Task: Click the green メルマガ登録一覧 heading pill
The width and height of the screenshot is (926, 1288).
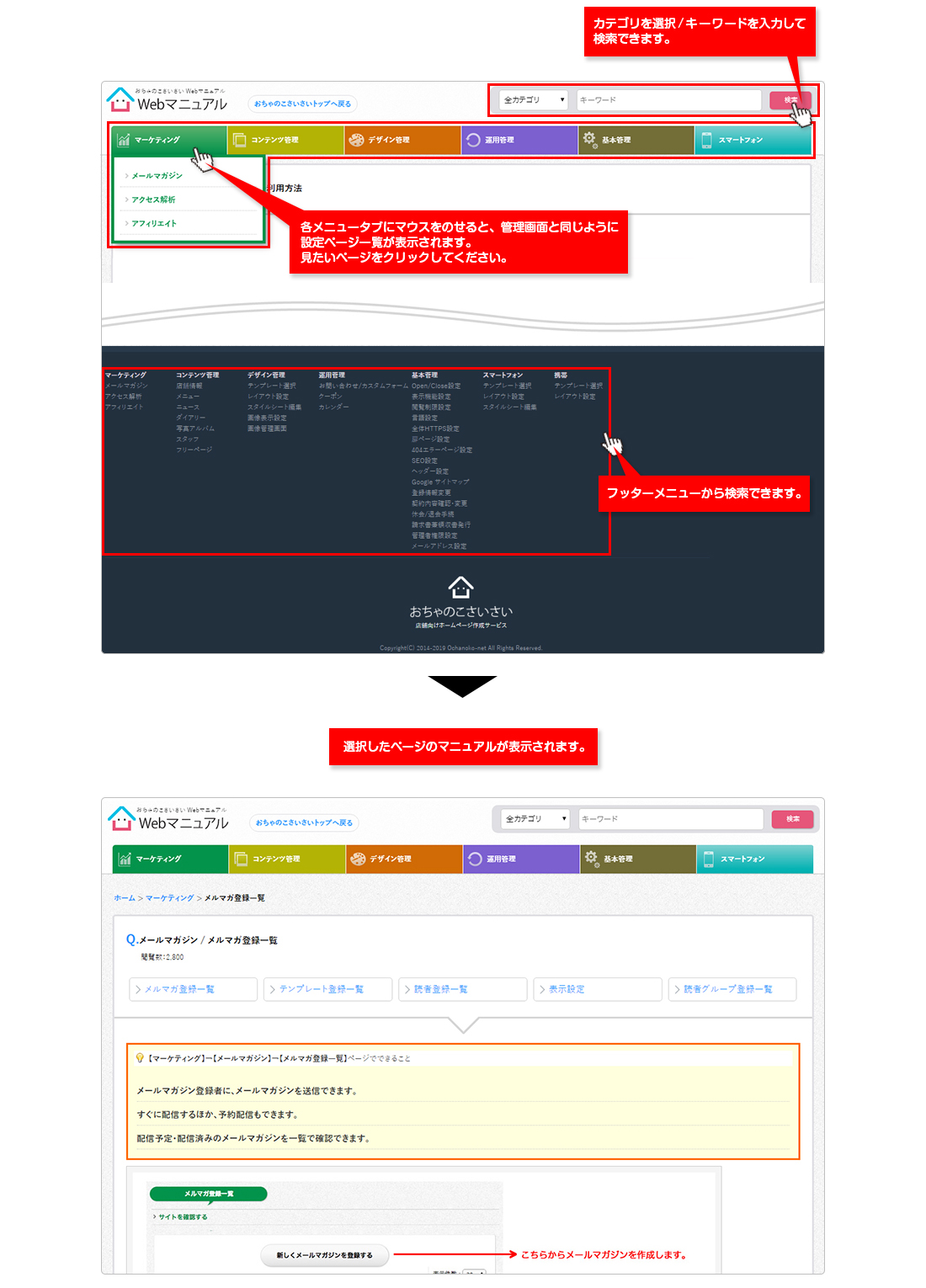Action: 208,1194
